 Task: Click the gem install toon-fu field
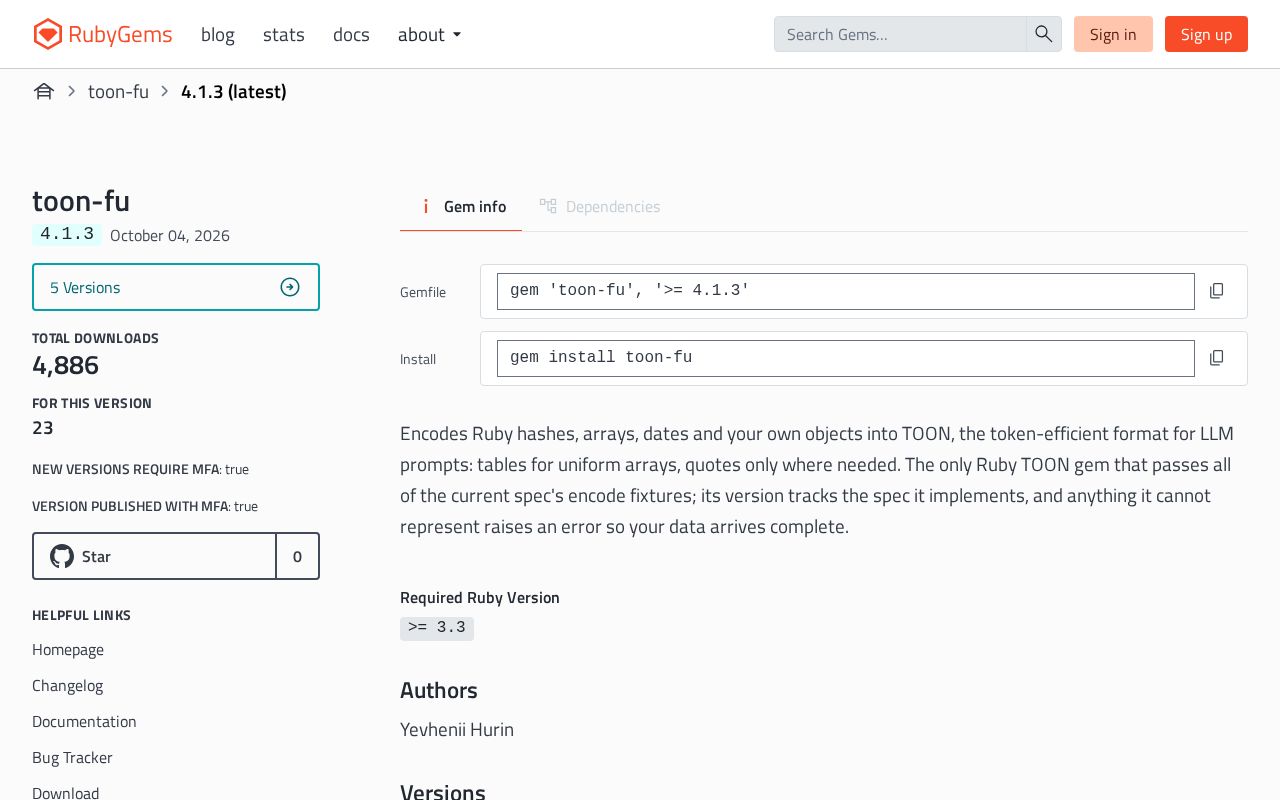coord(846,358)
